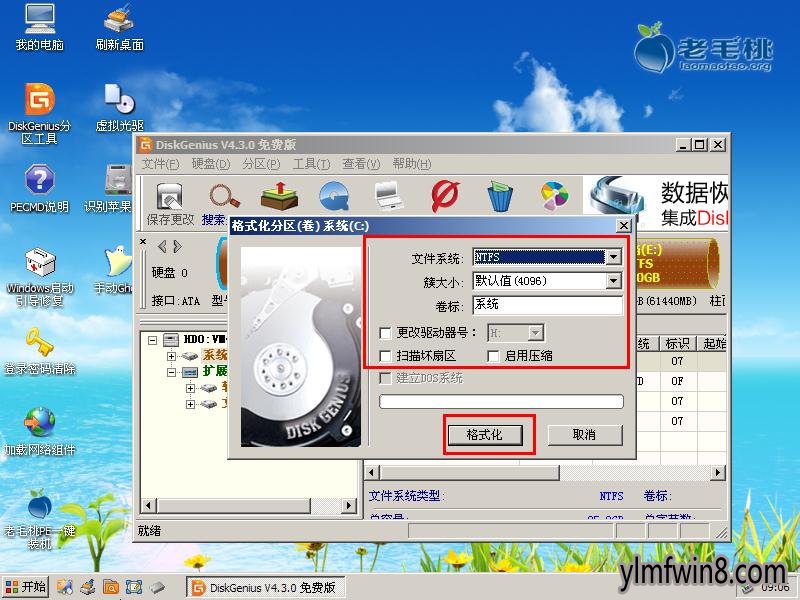Open the Help (帮助) menu

(412, 164)
